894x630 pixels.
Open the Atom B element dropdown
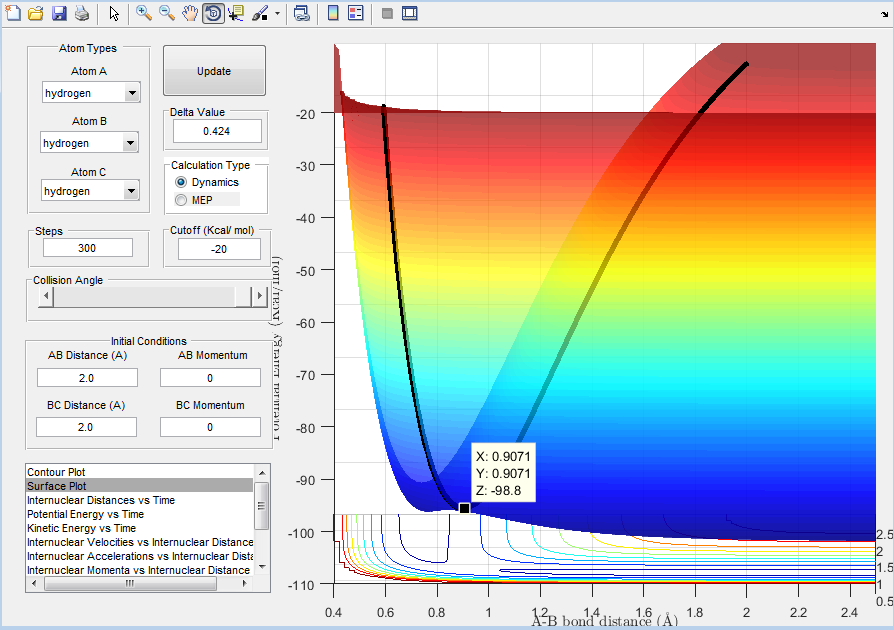(x=130, y=143)
